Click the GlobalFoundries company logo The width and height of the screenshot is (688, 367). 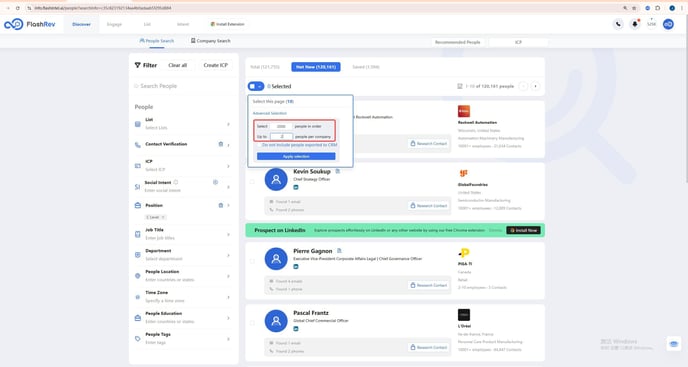point(464,173)
